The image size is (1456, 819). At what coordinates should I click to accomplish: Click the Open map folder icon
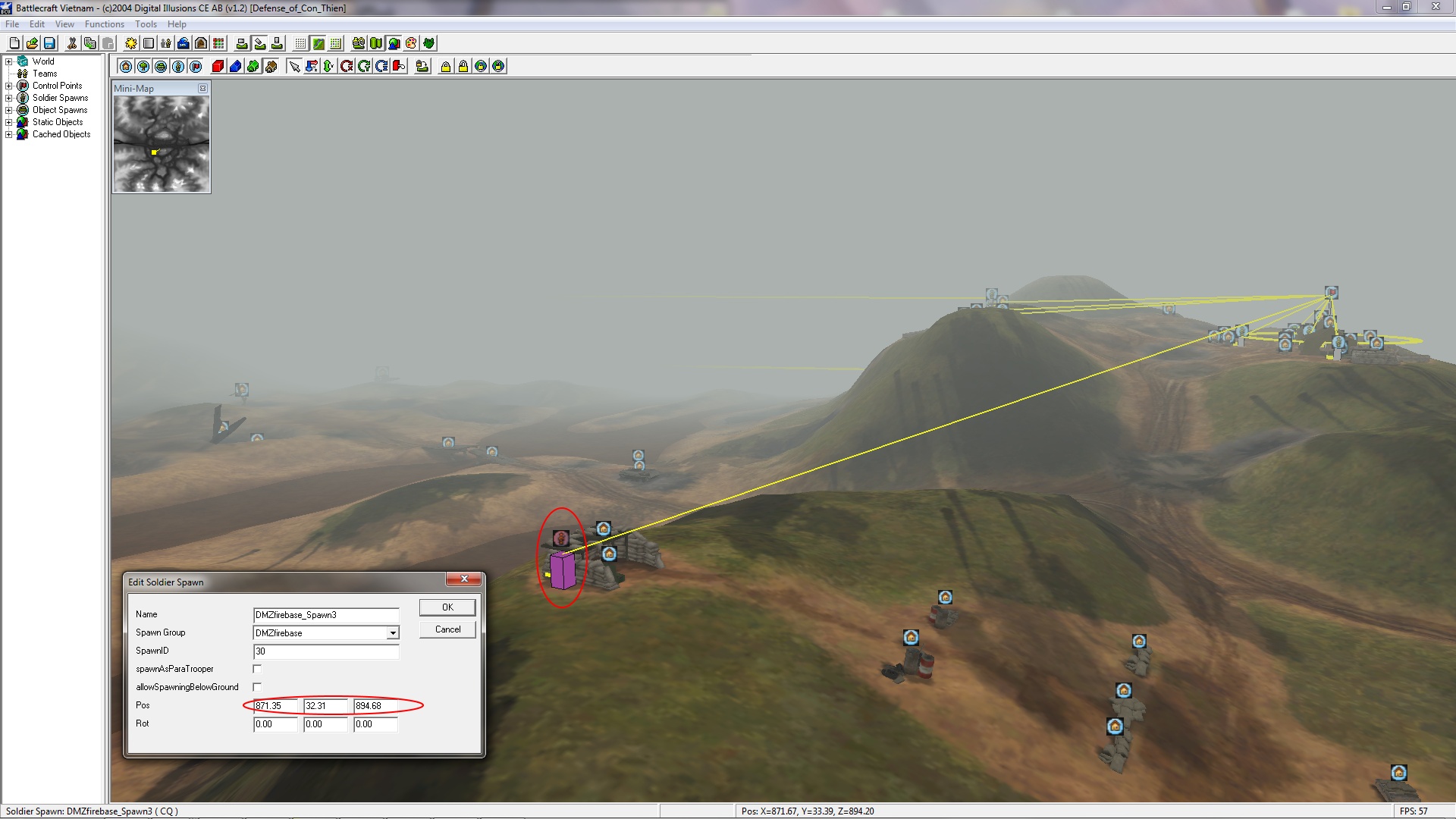click(32, 43)
